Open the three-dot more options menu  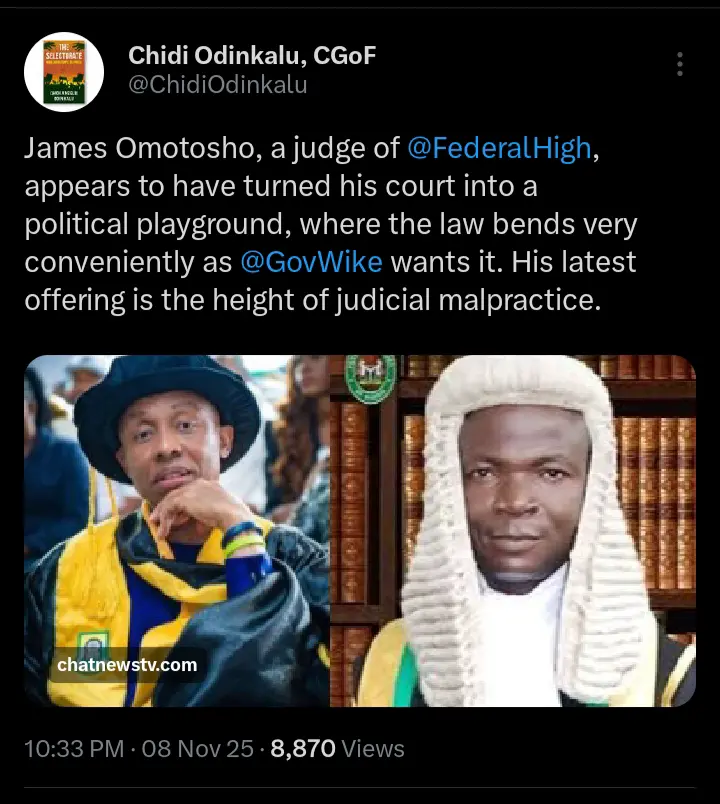coord(680,65)
